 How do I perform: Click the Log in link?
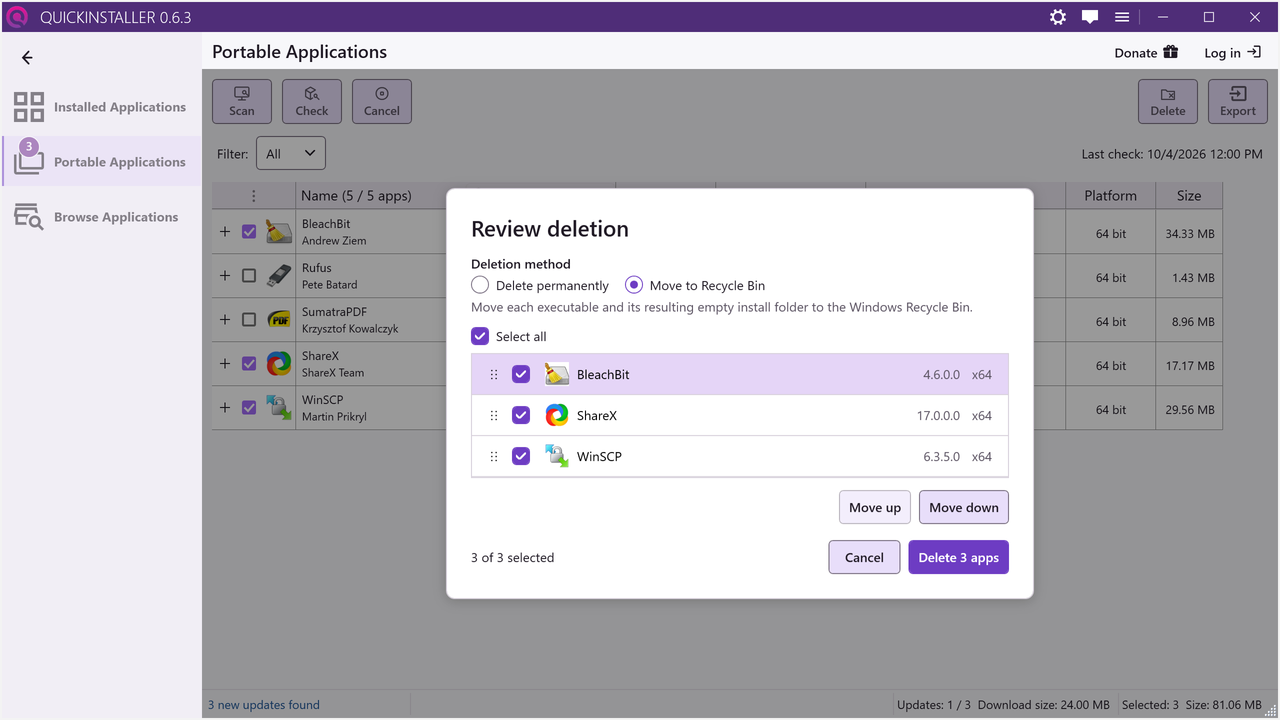click(1232, 53)
